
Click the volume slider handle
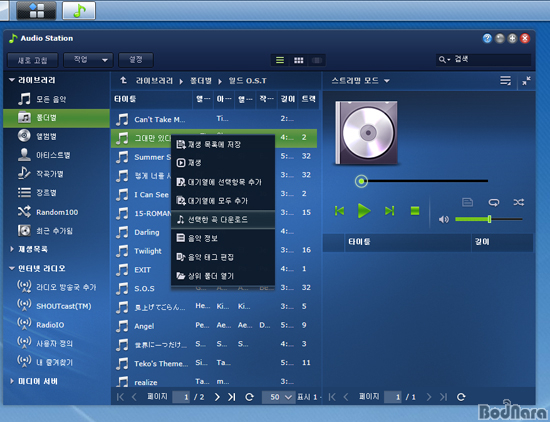tap(489, 219)
